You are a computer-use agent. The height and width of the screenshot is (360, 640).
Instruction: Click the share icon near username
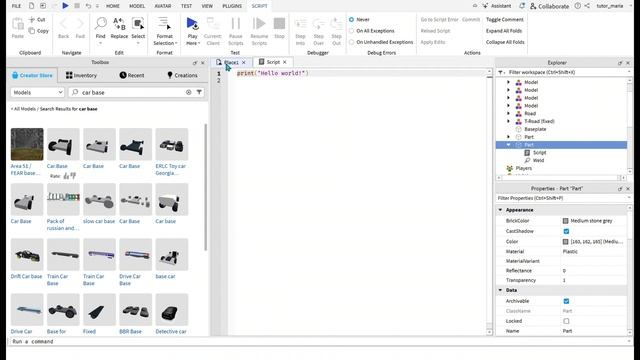tap(587, 6)
